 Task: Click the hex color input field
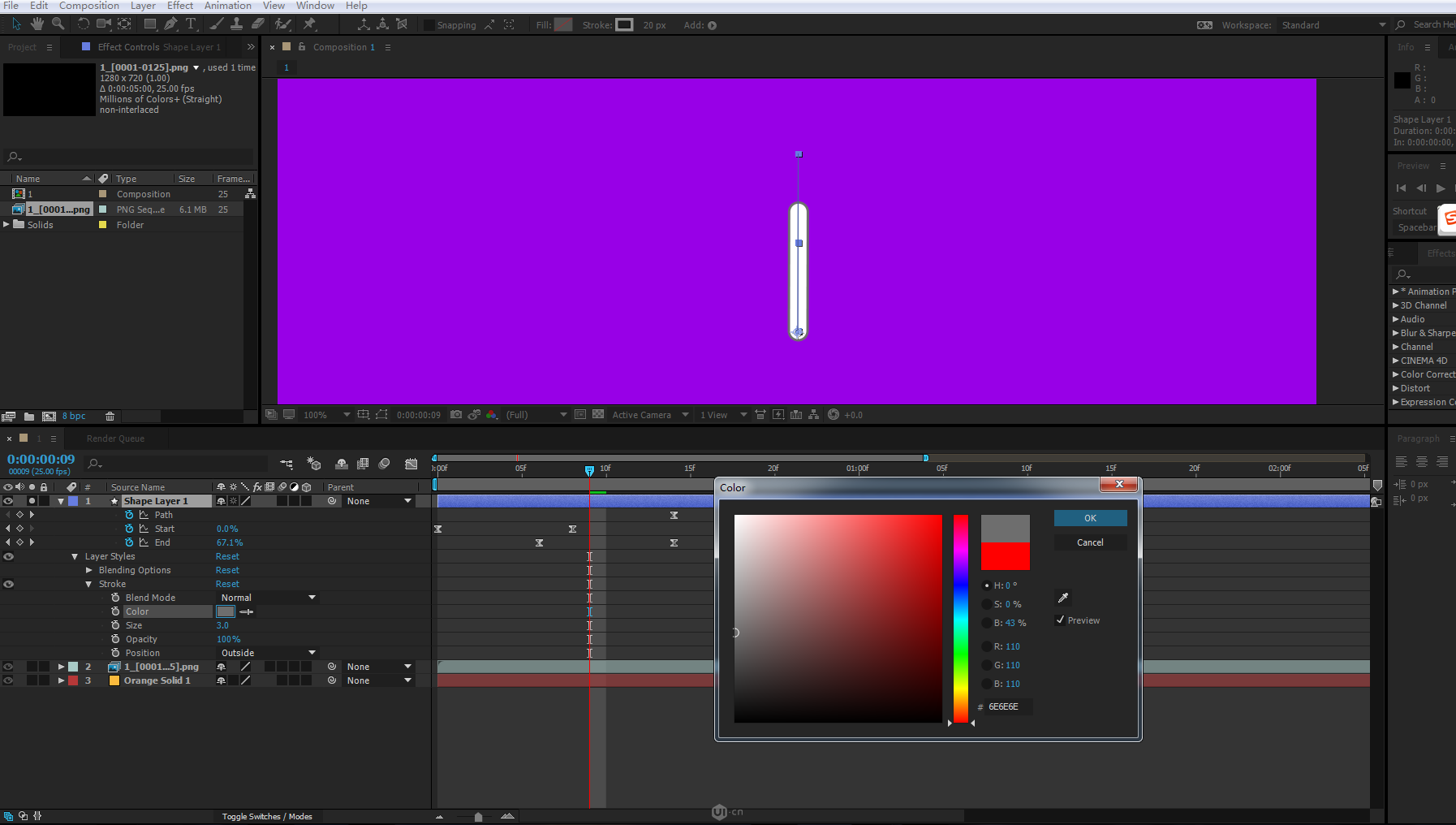[1008, 706]
